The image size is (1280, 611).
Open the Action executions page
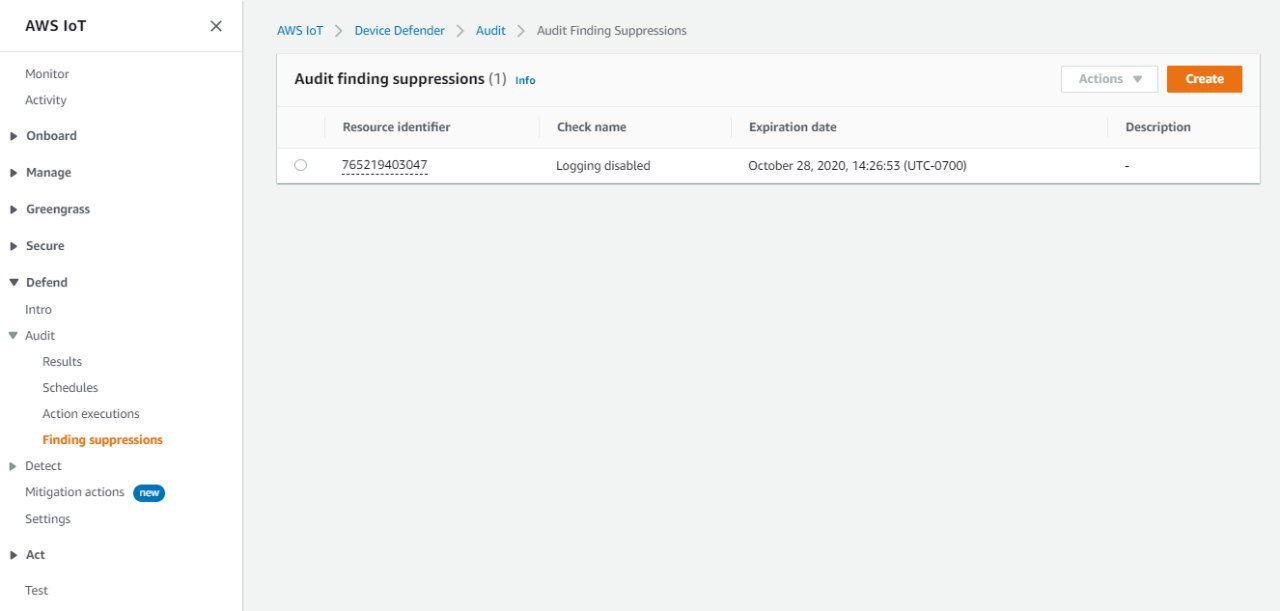pos(90,413)
